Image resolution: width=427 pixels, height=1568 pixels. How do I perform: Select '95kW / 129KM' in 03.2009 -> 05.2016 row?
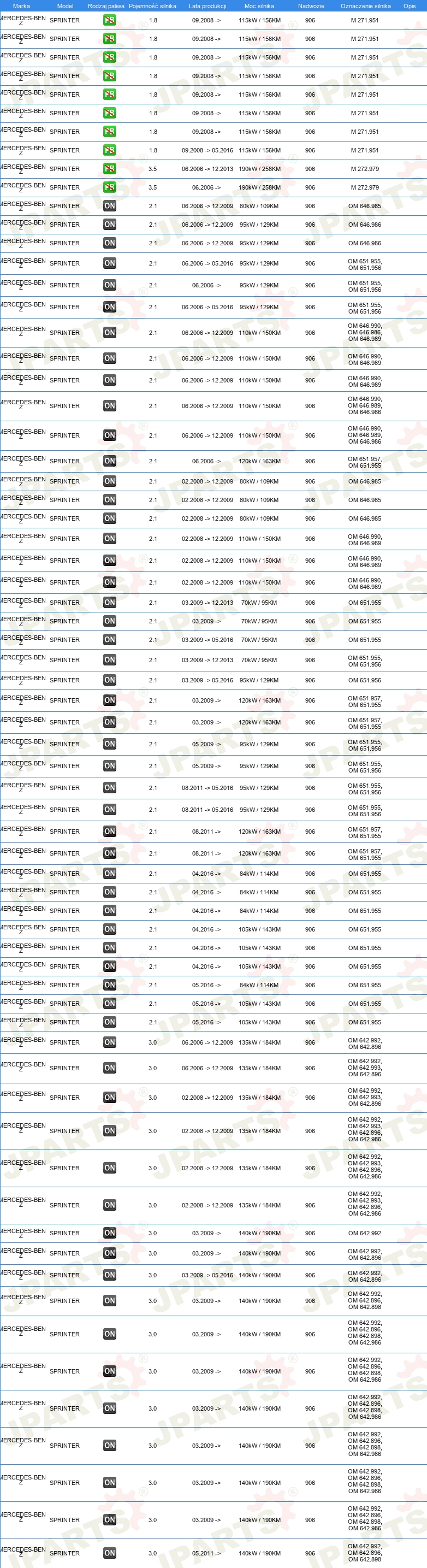pos(259,681)
